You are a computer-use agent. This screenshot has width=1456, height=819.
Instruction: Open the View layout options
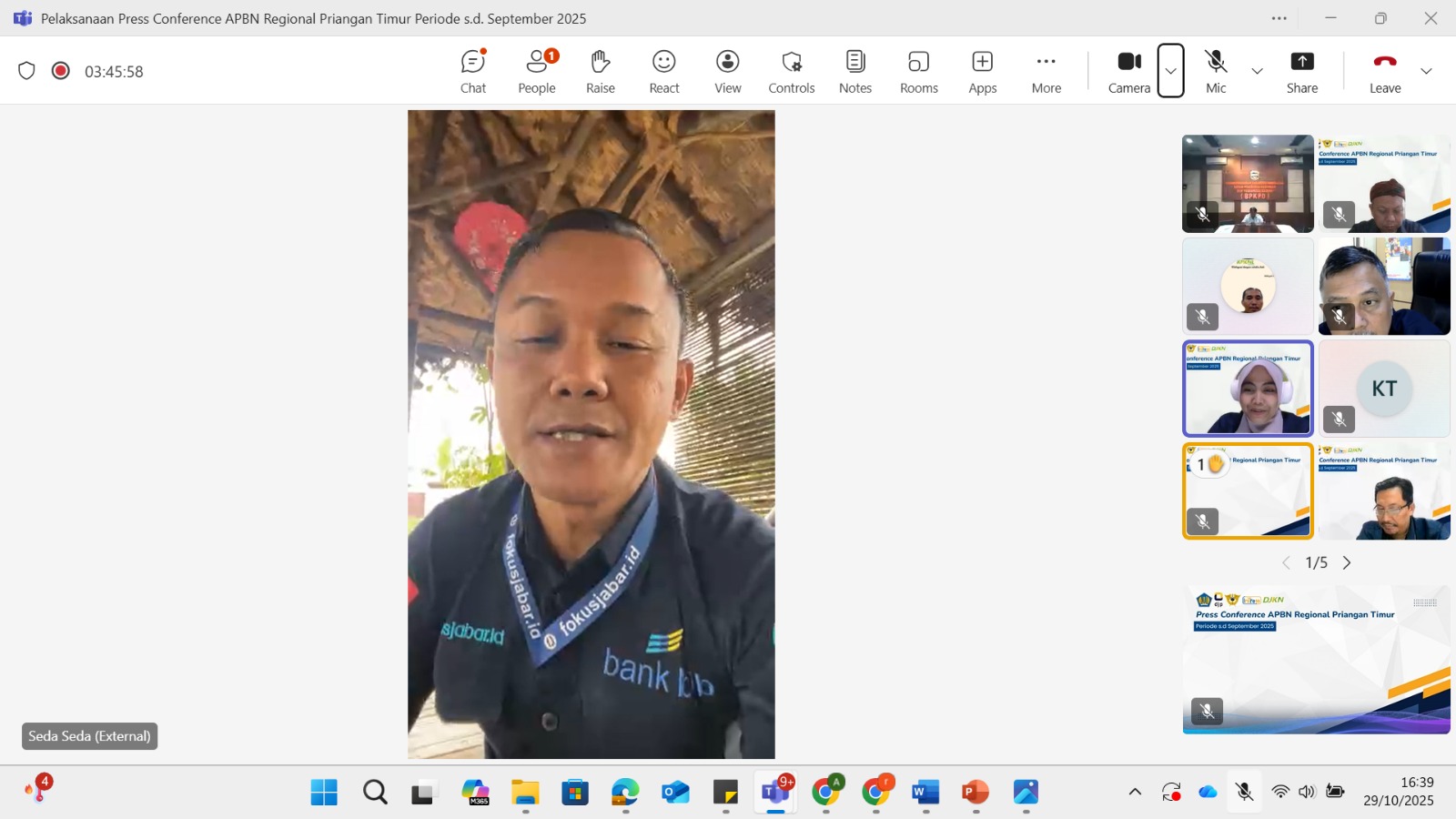pyautogui.click(x=728, y=71)
